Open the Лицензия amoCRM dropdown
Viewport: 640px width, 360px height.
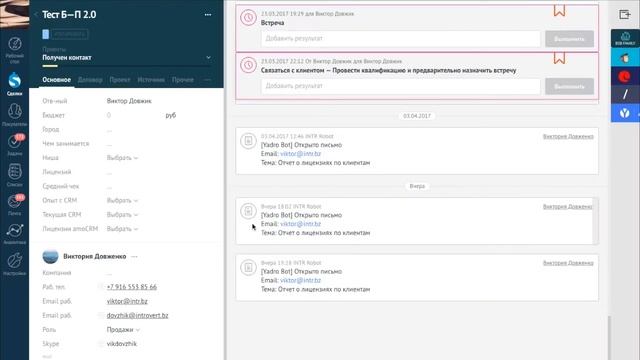(122, 229)
